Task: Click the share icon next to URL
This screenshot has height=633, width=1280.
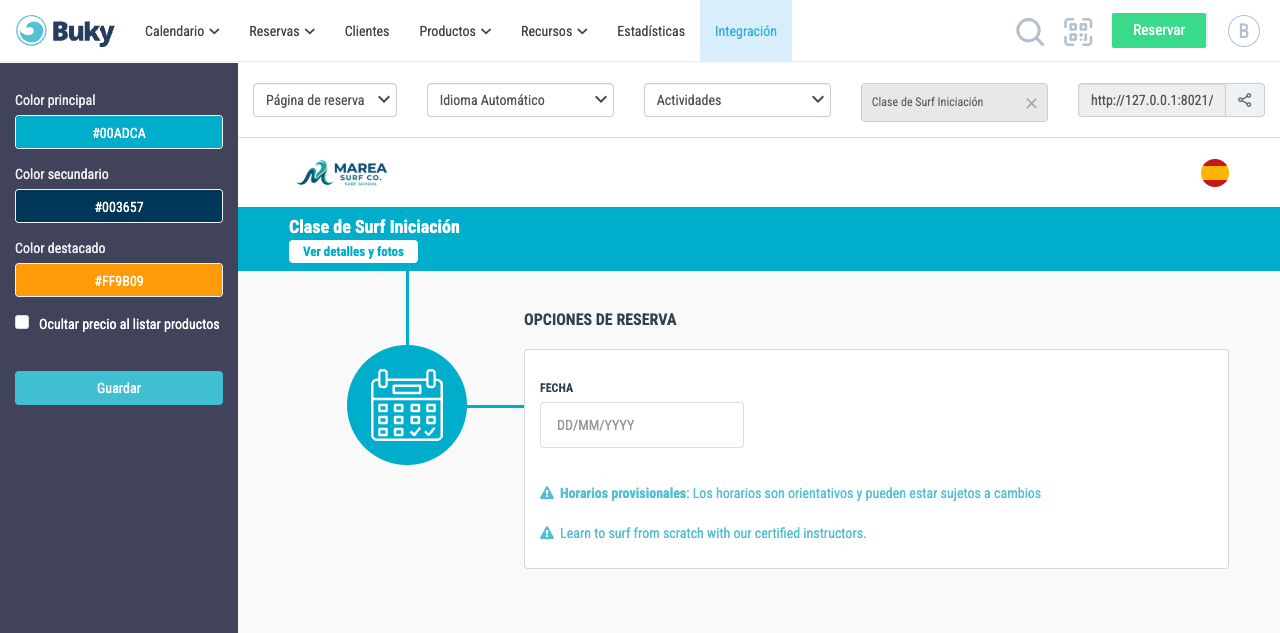Action: (1245, 100)
